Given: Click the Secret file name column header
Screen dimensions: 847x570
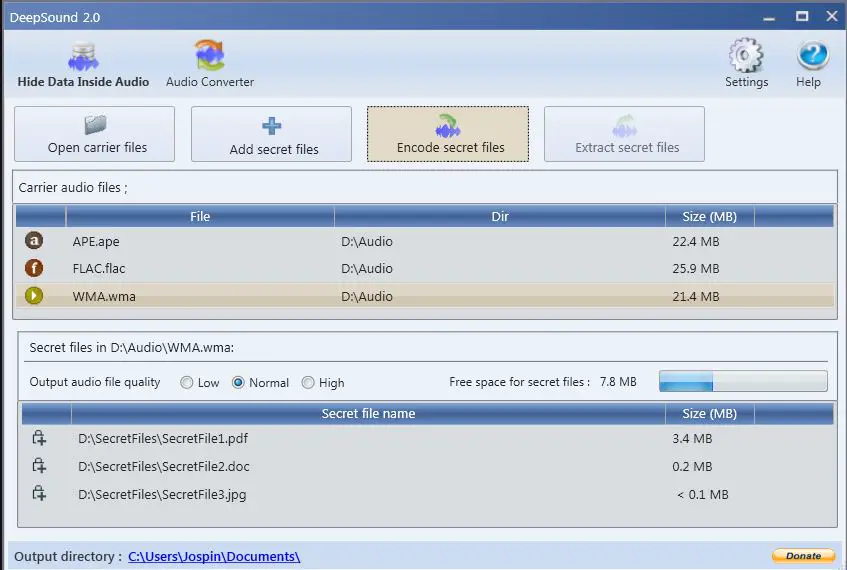Looking at the screenshot, I should (368, 414).
